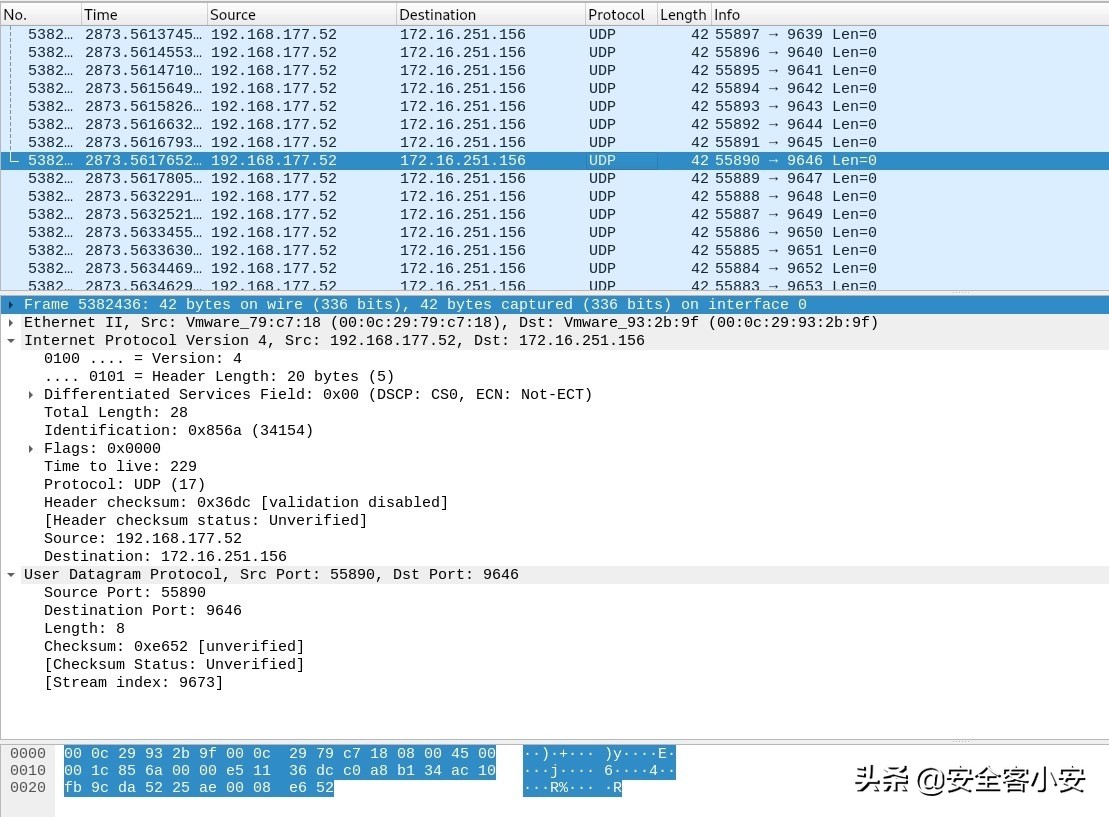Select the Time to live: 229 field
1109x817 pixels.
[x=120, y=467]
